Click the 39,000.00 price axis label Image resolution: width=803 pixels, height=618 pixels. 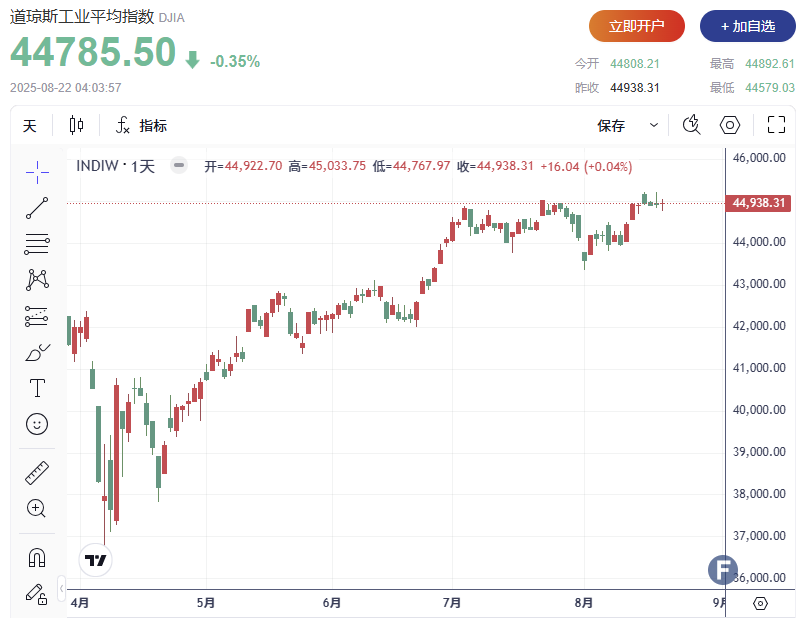(759, 452)
